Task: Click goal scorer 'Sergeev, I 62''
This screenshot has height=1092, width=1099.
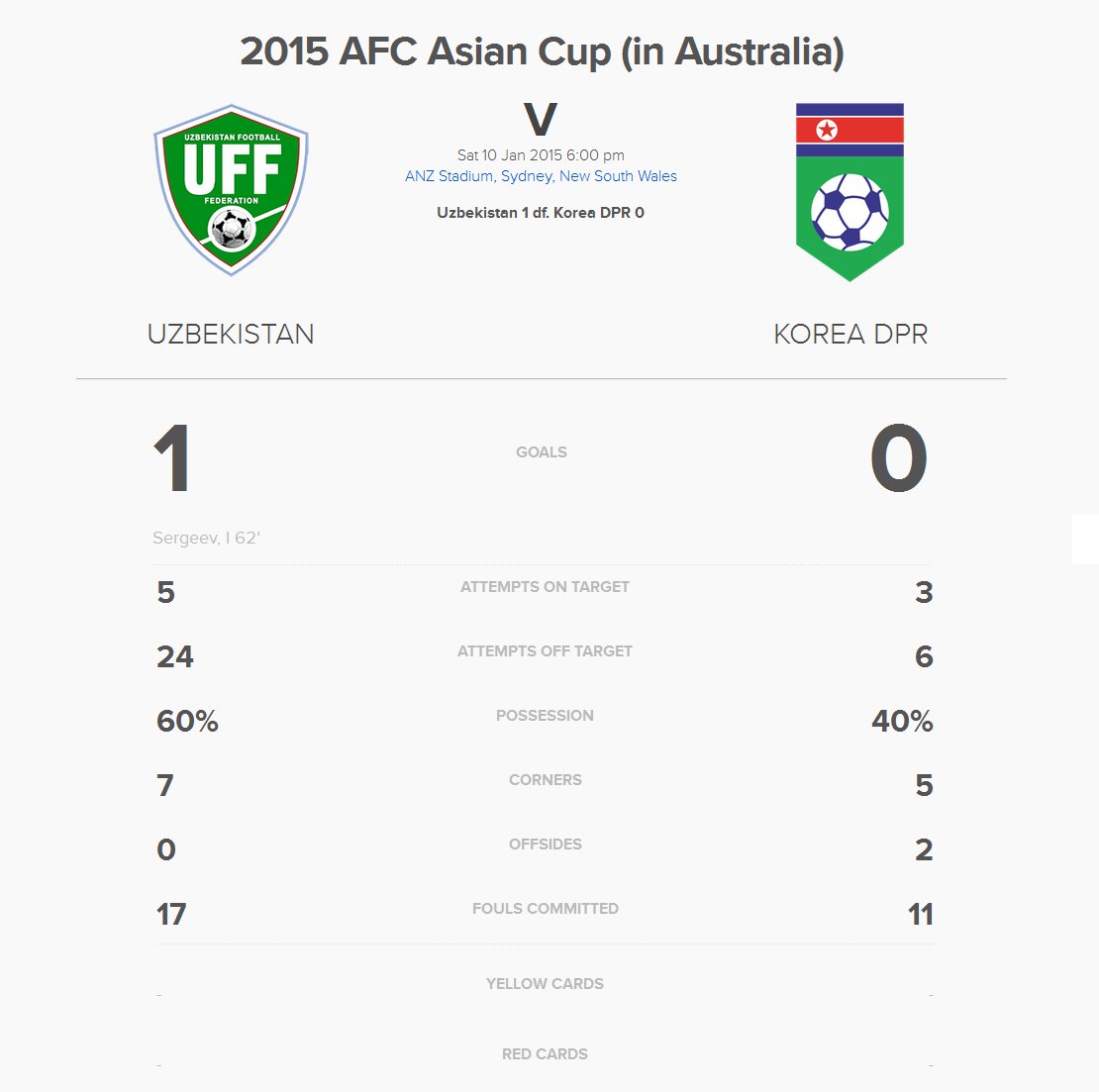Action: [206, 539]
